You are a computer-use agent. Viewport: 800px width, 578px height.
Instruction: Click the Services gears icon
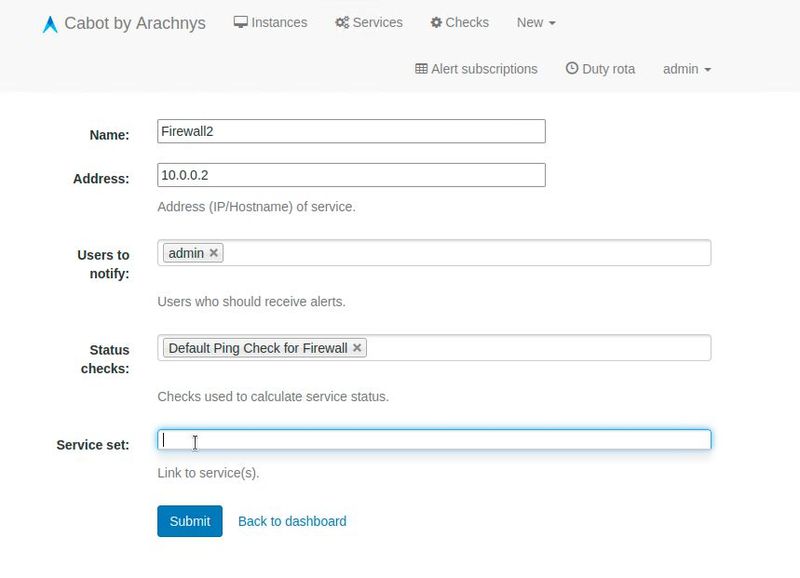coord(342,22)
